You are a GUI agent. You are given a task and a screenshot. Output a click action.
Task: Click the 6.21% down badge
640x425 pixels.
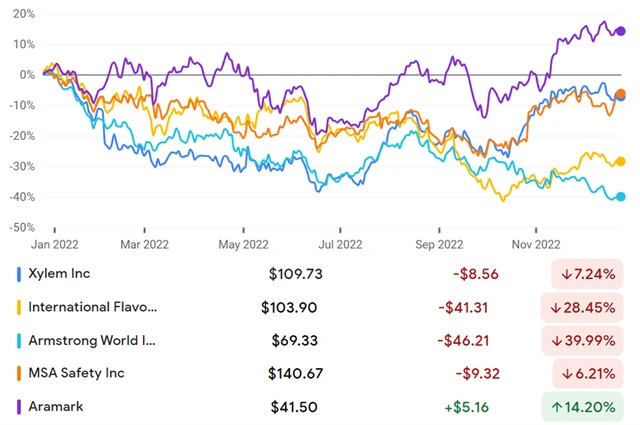pyautogui.click(x=588, y=374)
